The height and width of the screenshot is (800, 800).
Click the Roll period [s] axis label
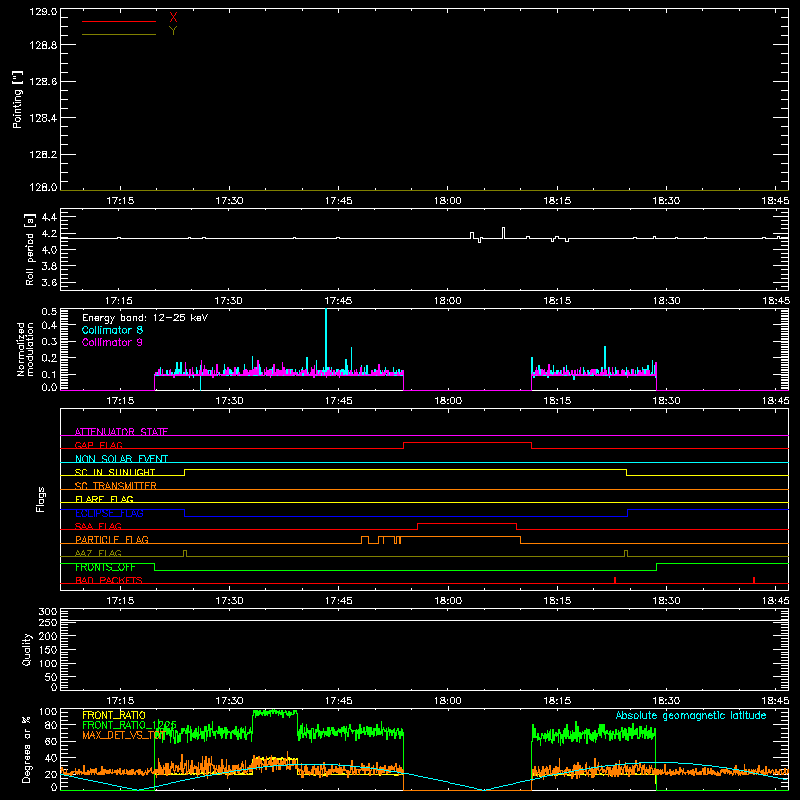click(30, 249)
